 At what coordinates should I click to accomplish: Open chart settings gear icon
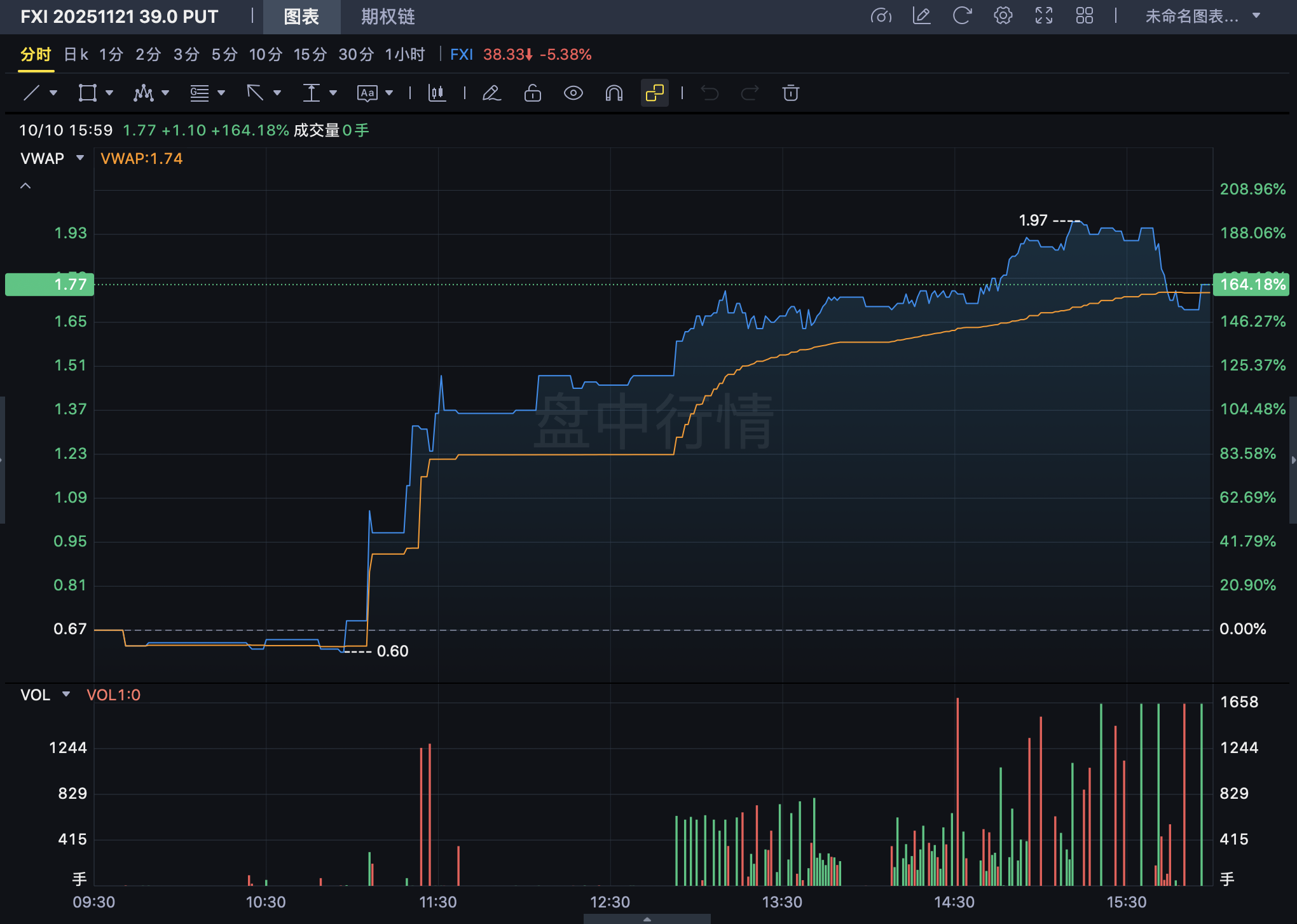tap(1003, 16)
